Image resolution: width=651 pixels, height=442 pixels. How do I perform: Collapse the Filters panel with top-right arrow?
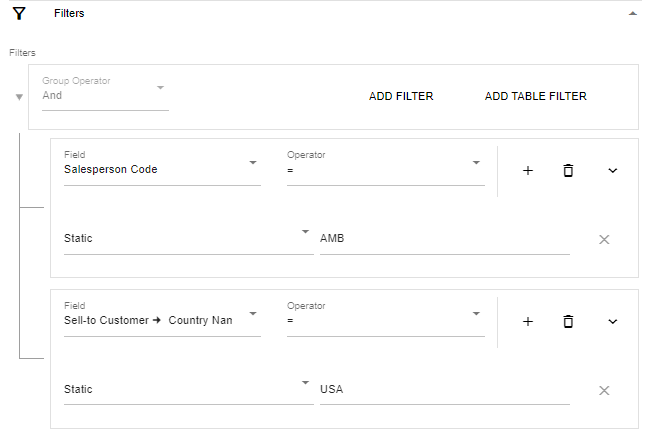coord(632,14)
